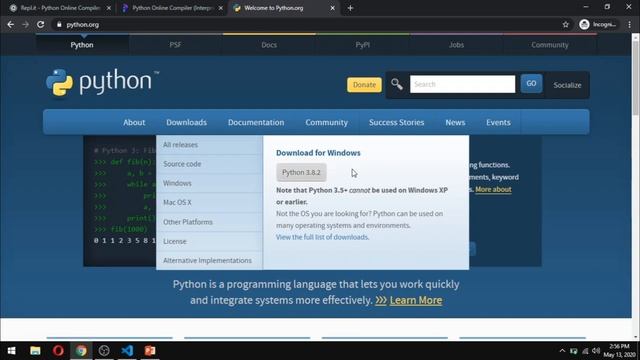Open the Downloads menu
Image resolution: width=640 pixels, height=360 pixels.
click(x=187, y=122)
